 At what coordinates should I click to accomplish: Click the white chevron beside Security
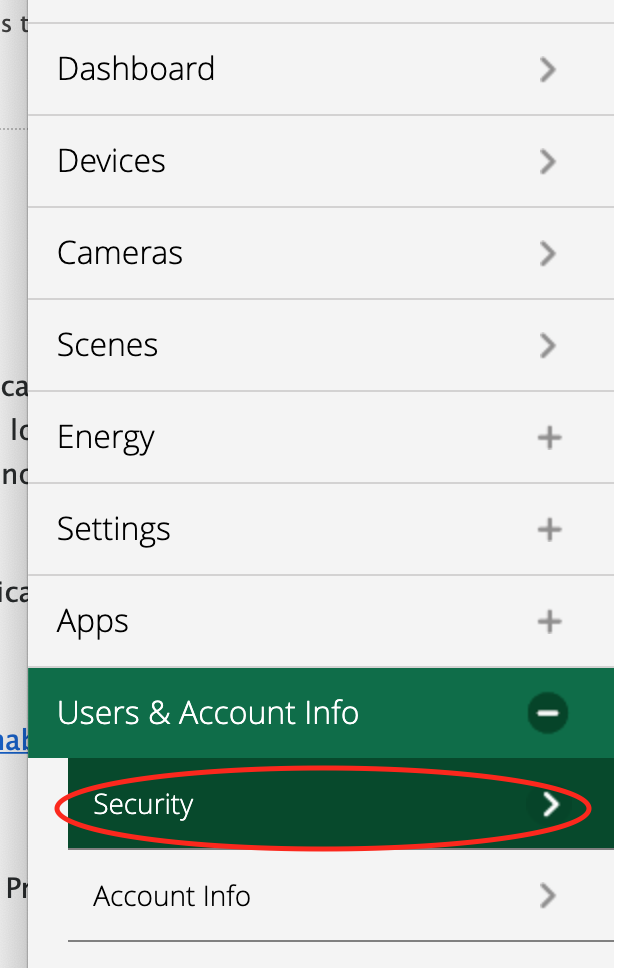[551, 804]
